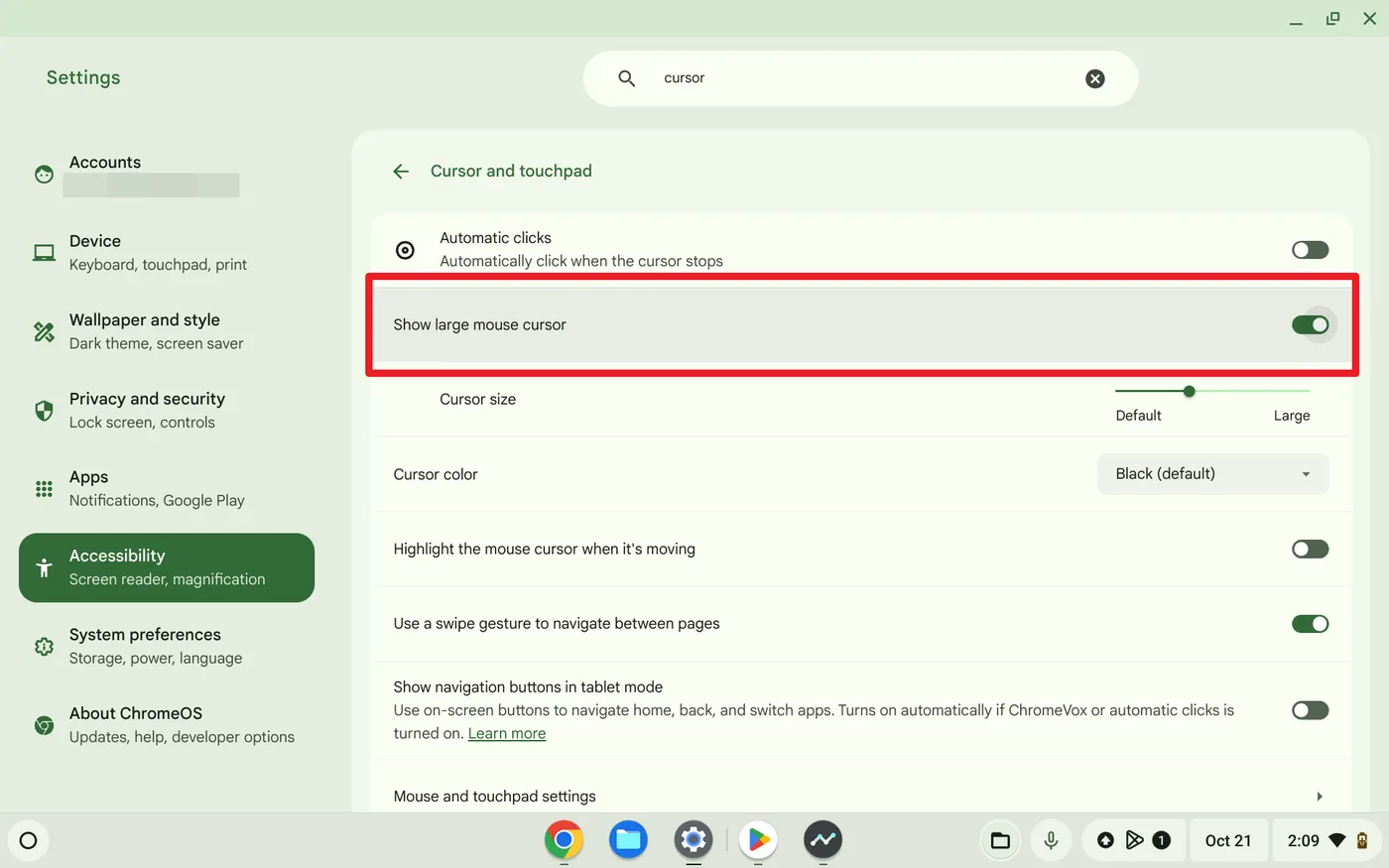
Task: Open Mouse and touchpad settings arrow
Action: pos(1319,797)
